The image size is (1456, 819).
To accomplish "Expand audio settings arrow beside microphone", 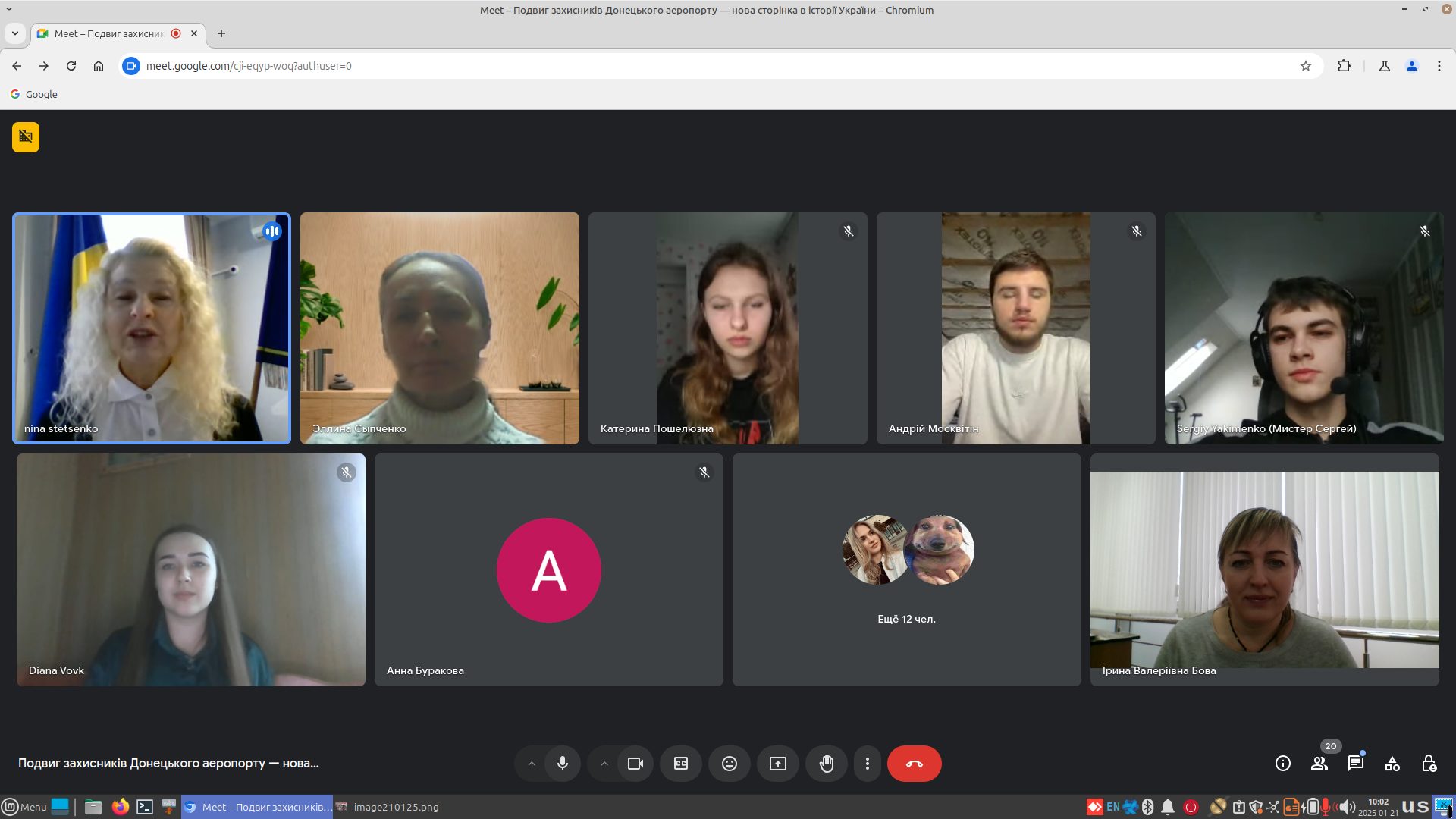I will 532,764.
